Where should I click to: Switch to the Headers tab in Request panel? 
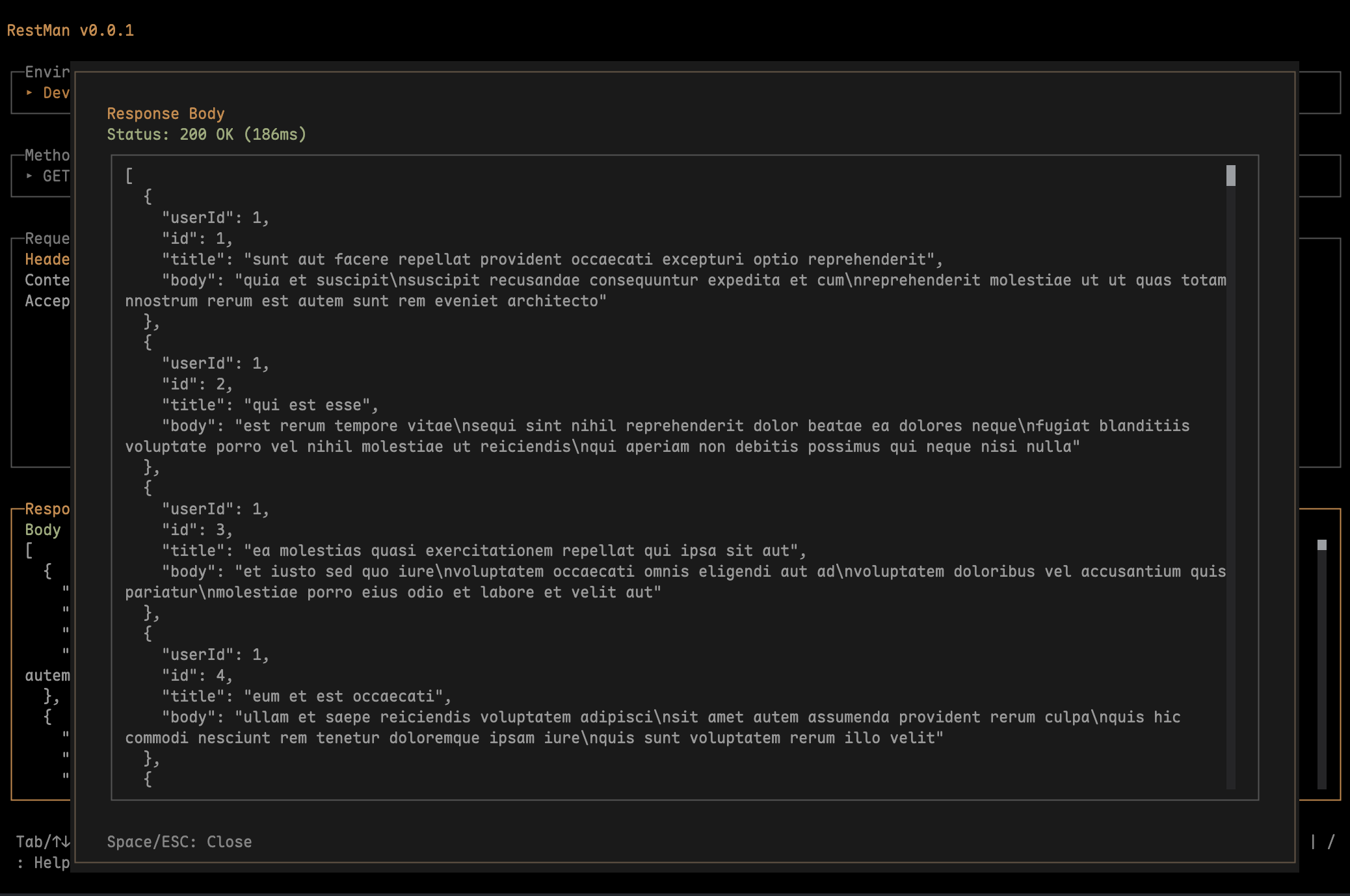click(x=47, y=259)
